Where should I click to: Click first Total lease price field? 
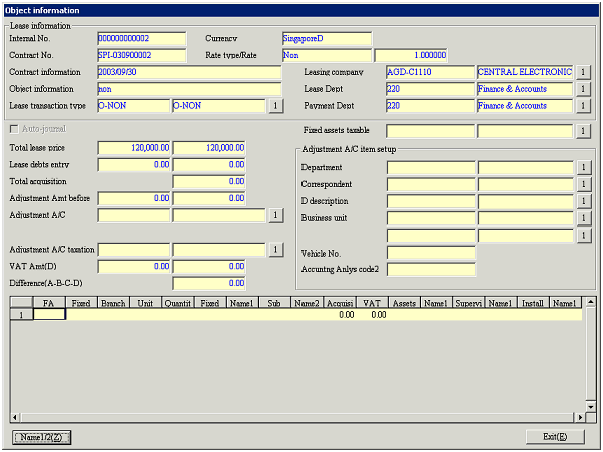click(133, 148)
